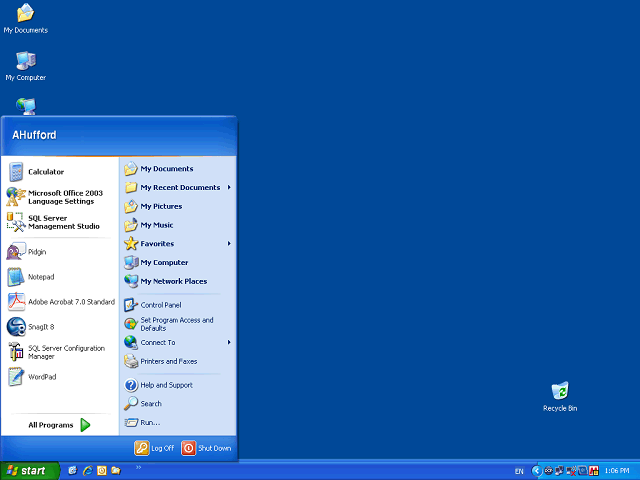Click the orange Outlook Quick Launch icon

point(102,471)
